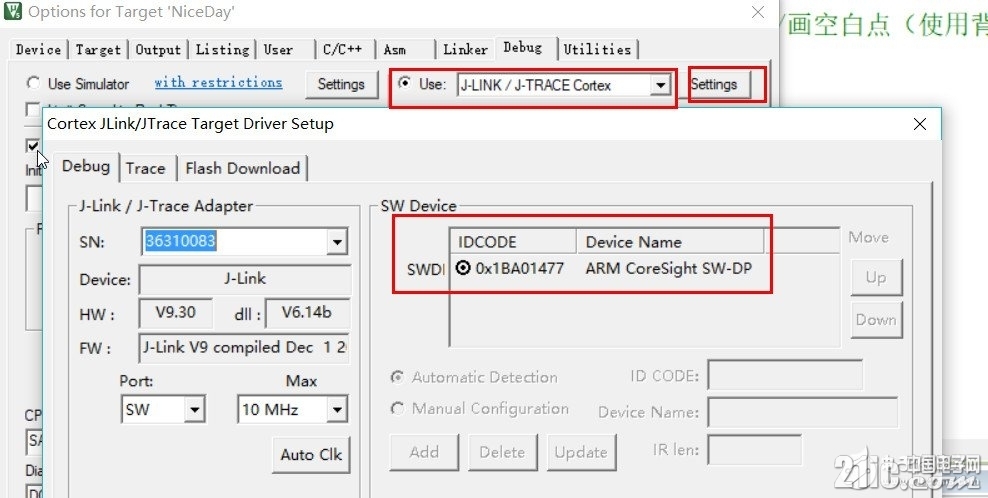This screenshot has height=498, width=988.
Task: Click the Move Down button
Action: (x=876, y=320)
